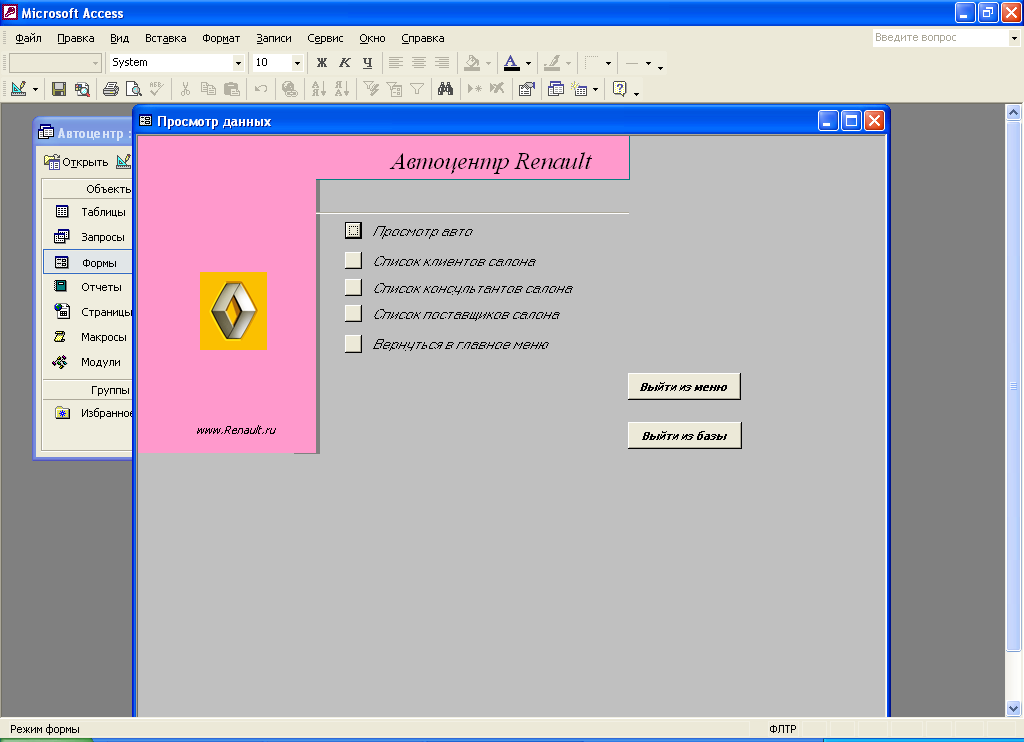Click the Paste clipboard icon

[x=231, y=89]
